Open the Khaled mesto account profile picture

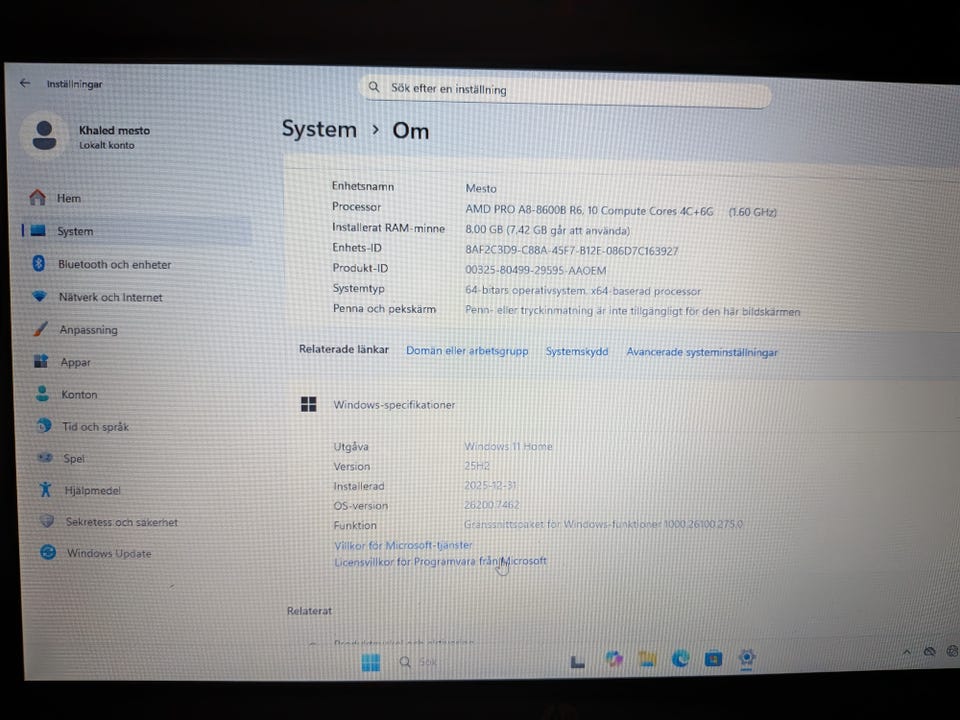(x=43, y=135)
